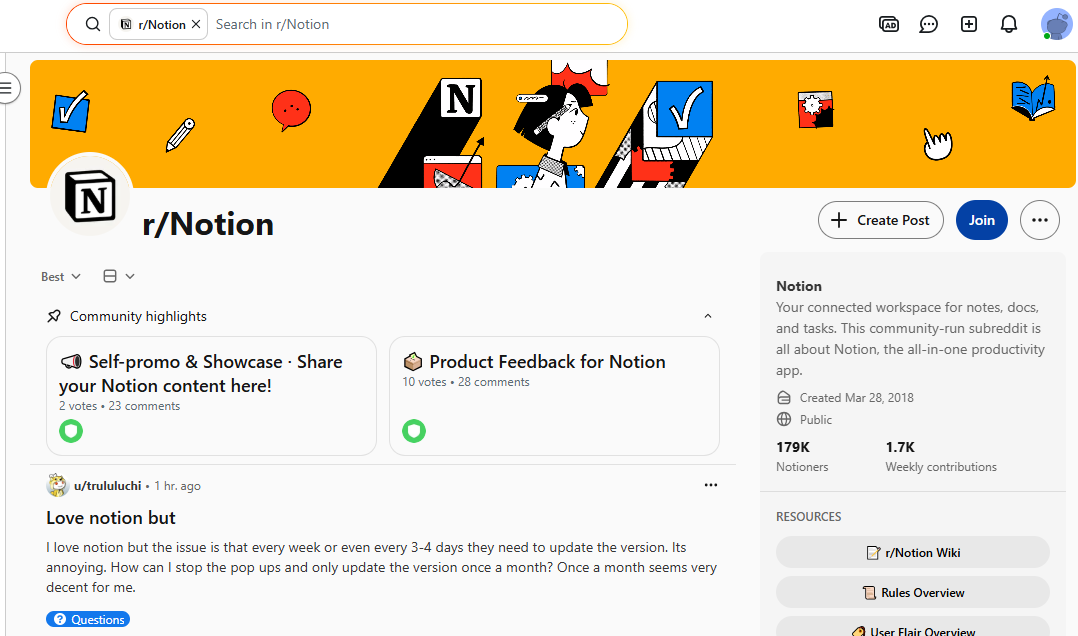Screen dimensions: 1078x636
Task: Open the notifications bell
Action: pos(1009,24)
